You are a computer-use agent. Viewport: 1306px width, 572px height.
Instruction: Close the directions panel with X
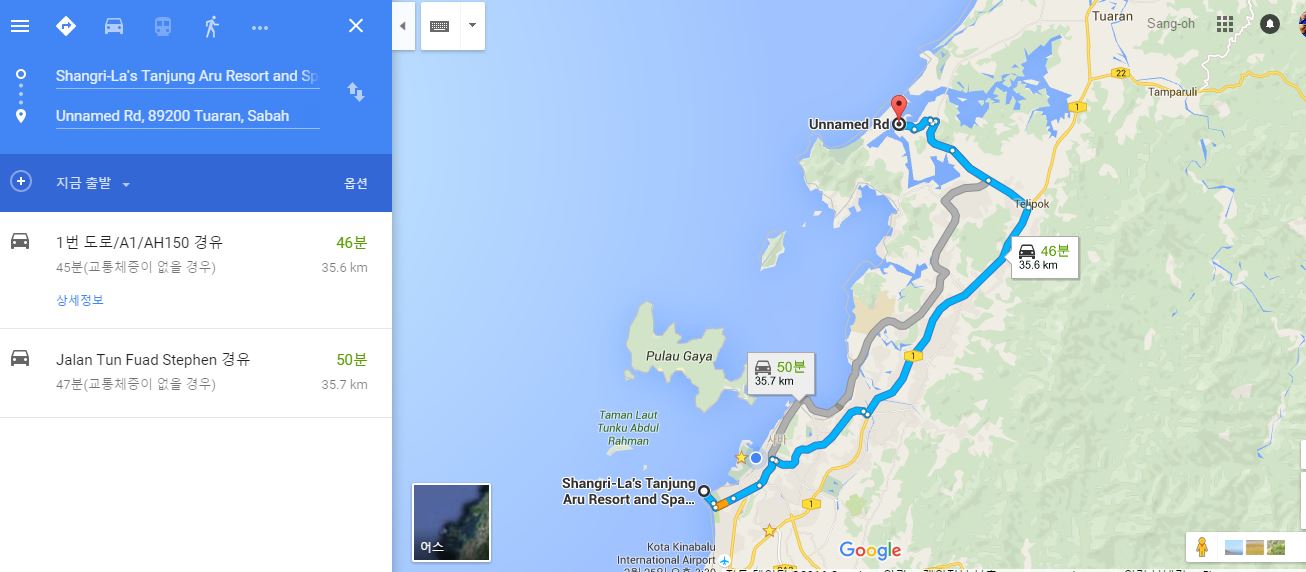click(x=356, y=26)
